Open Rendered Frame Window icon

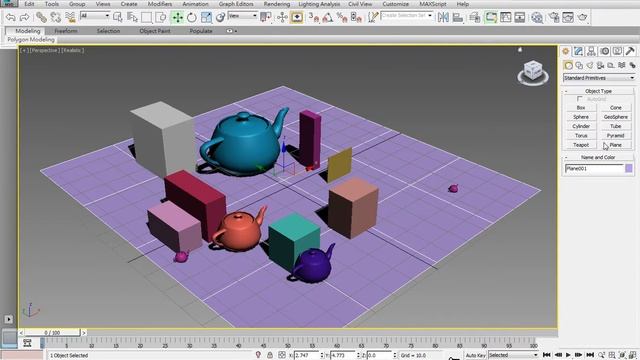568,17
